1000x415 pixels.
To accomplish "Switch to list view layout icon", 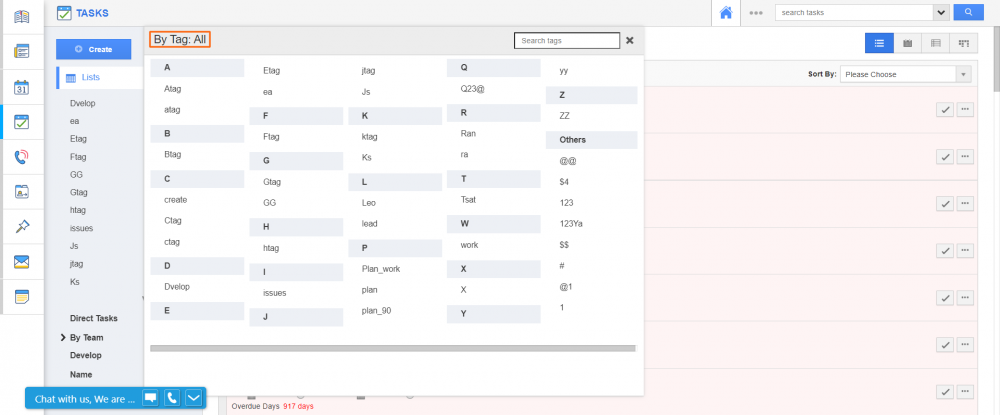I will point(879,43).
